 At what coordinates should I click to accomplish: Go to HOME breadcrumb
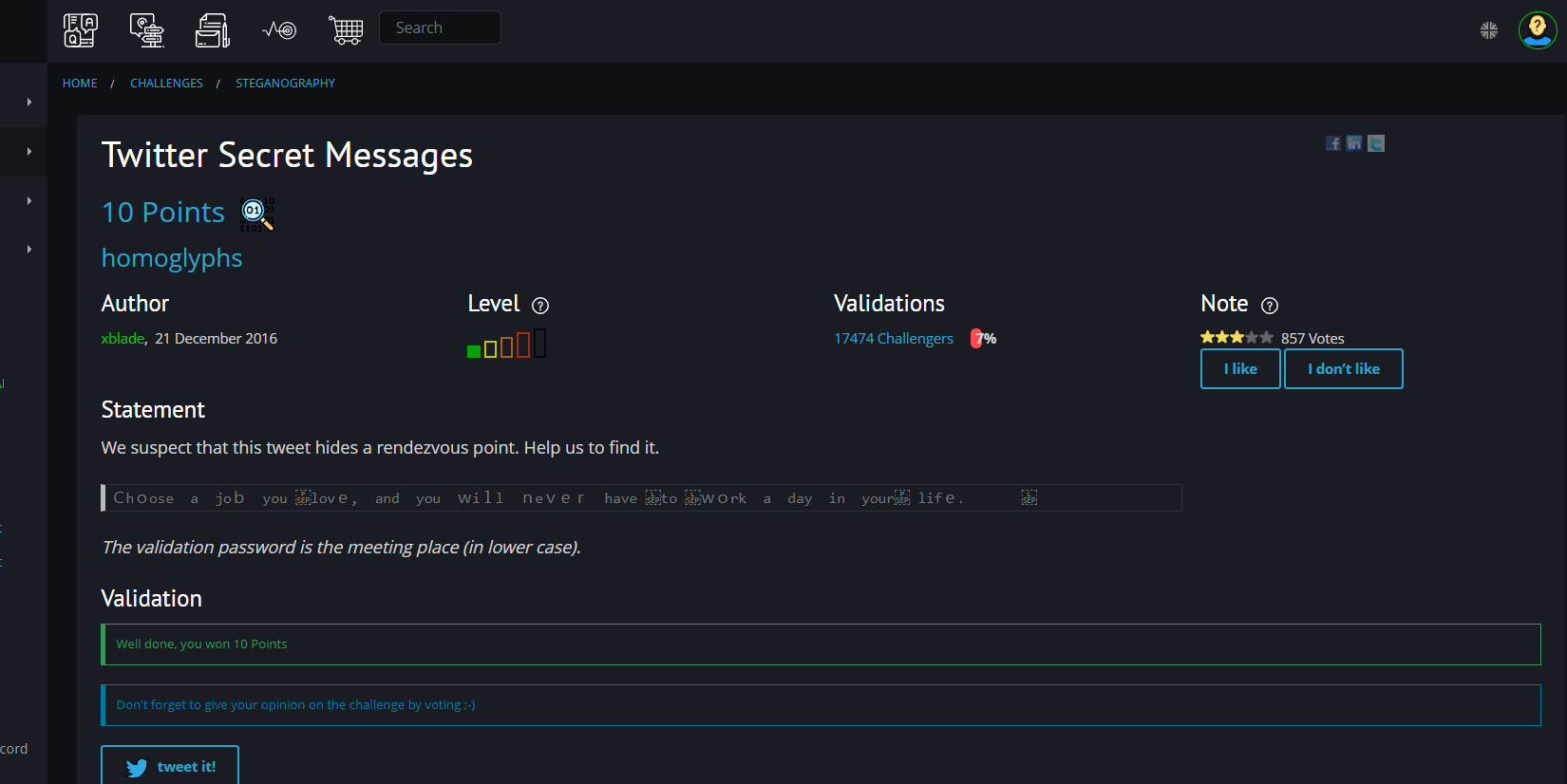80,84
